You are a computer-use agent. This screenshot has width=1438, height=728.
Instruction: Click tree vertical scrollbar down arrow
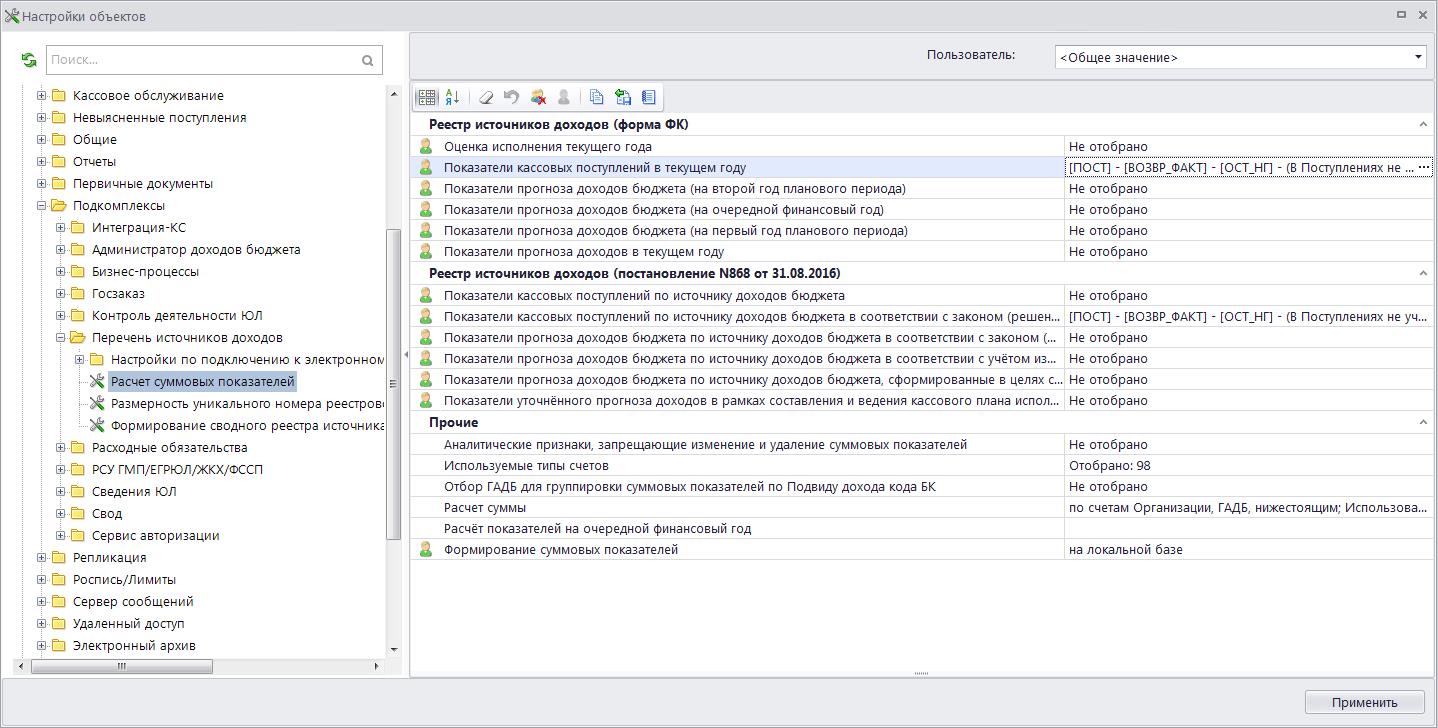click(x=393, y=650)
